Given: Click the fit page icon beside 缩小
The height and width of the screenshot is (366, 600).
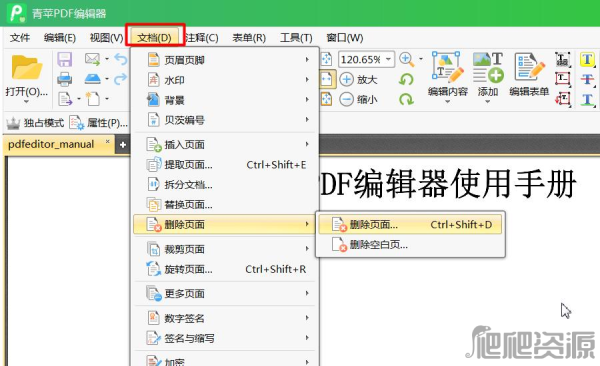Looking at the screenshot, I should click(x=327, y=100).
